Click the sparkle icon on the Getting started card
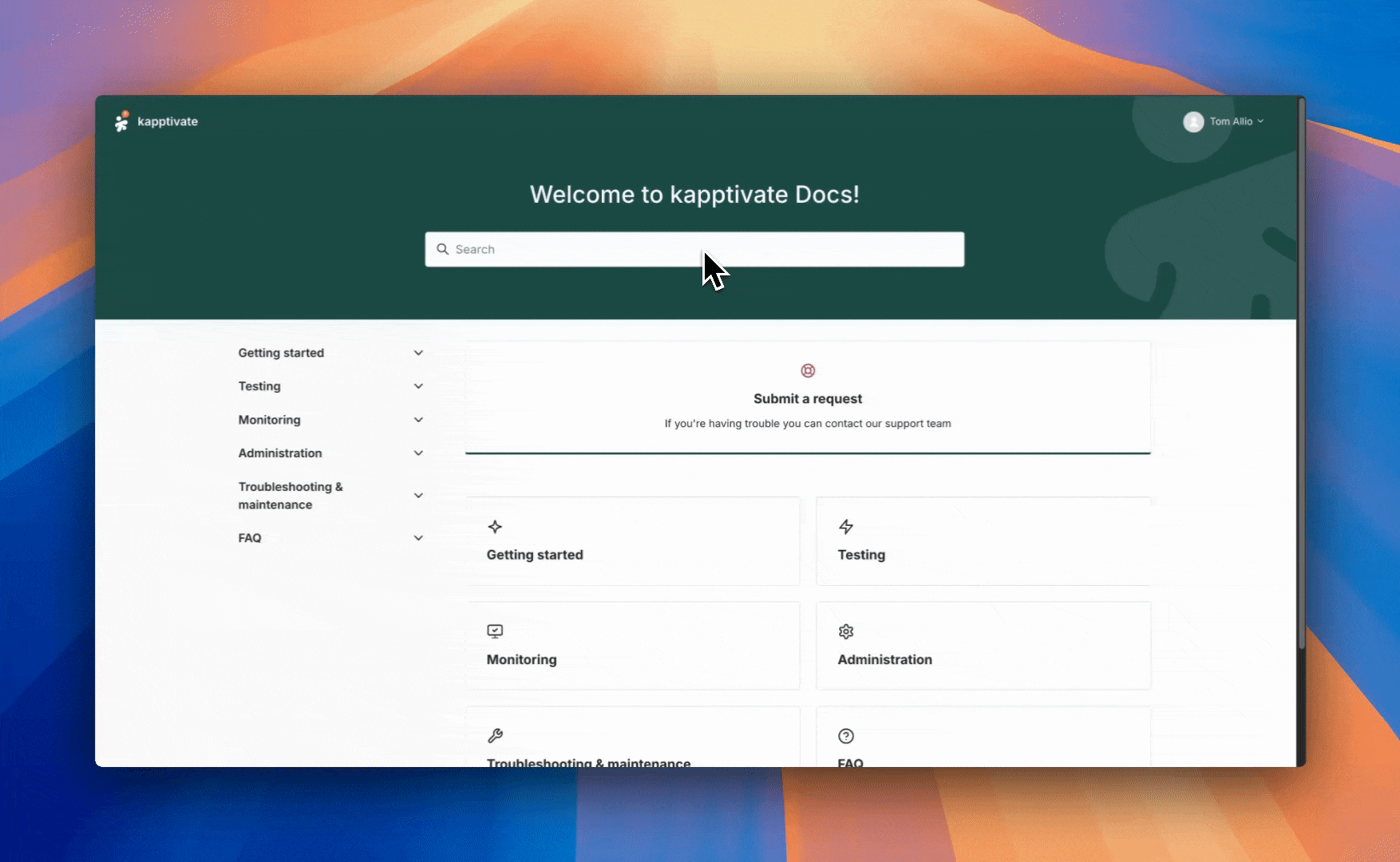Image resolution: width=1400 pixels, height=862 pixels. pyautogui.click(x=495, y=527)
